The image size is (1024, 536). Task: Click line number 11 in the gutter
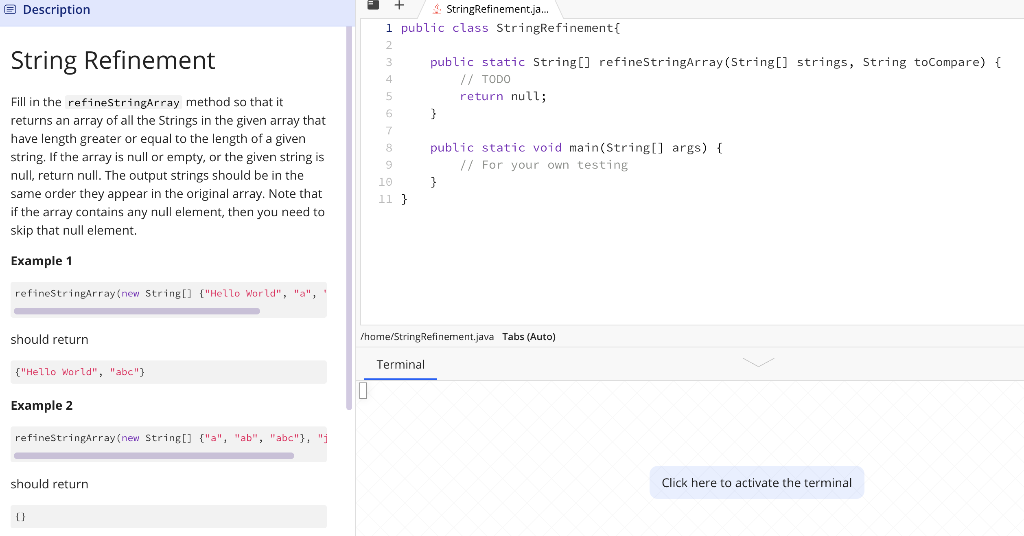(385, 199)
